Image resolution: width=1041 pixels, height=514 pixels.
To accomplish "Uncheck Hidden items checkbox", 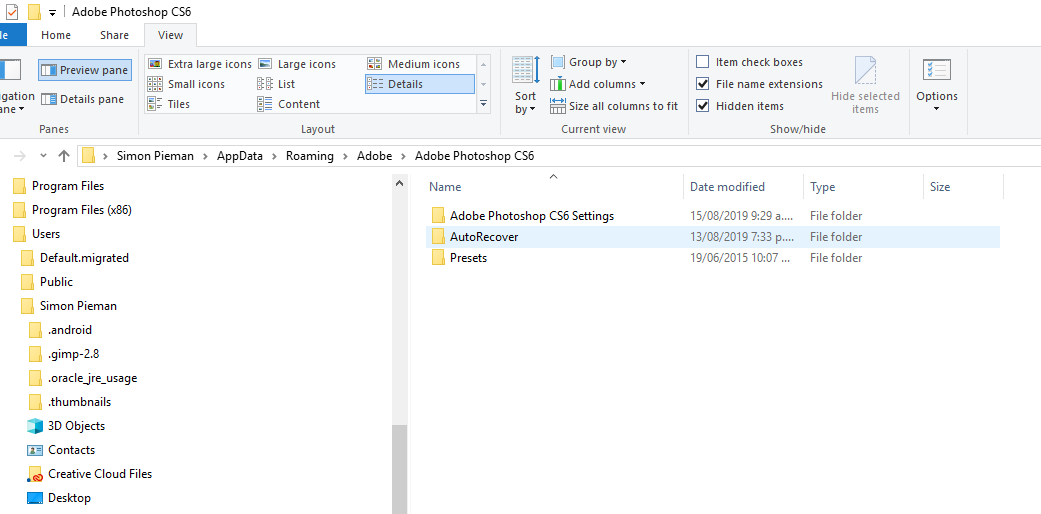I will point(702,106).
